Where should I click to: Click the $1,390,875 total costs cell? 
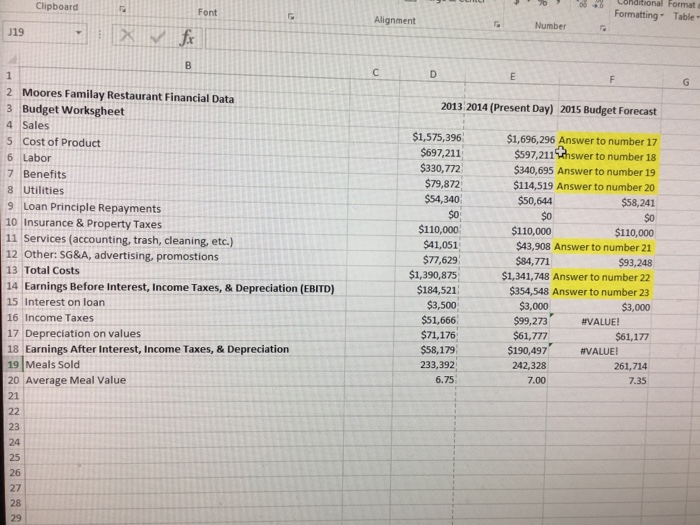433,275
